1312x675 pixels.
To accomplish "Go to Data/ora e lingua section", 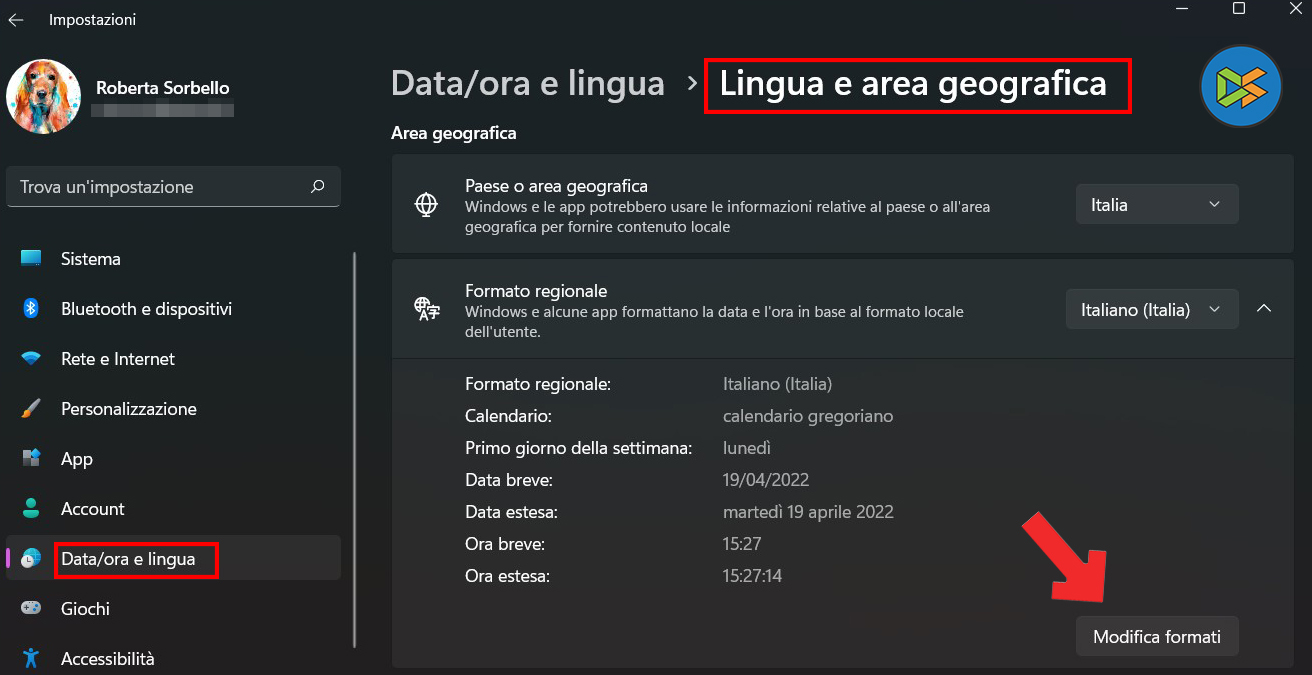I will pos(128,559).
